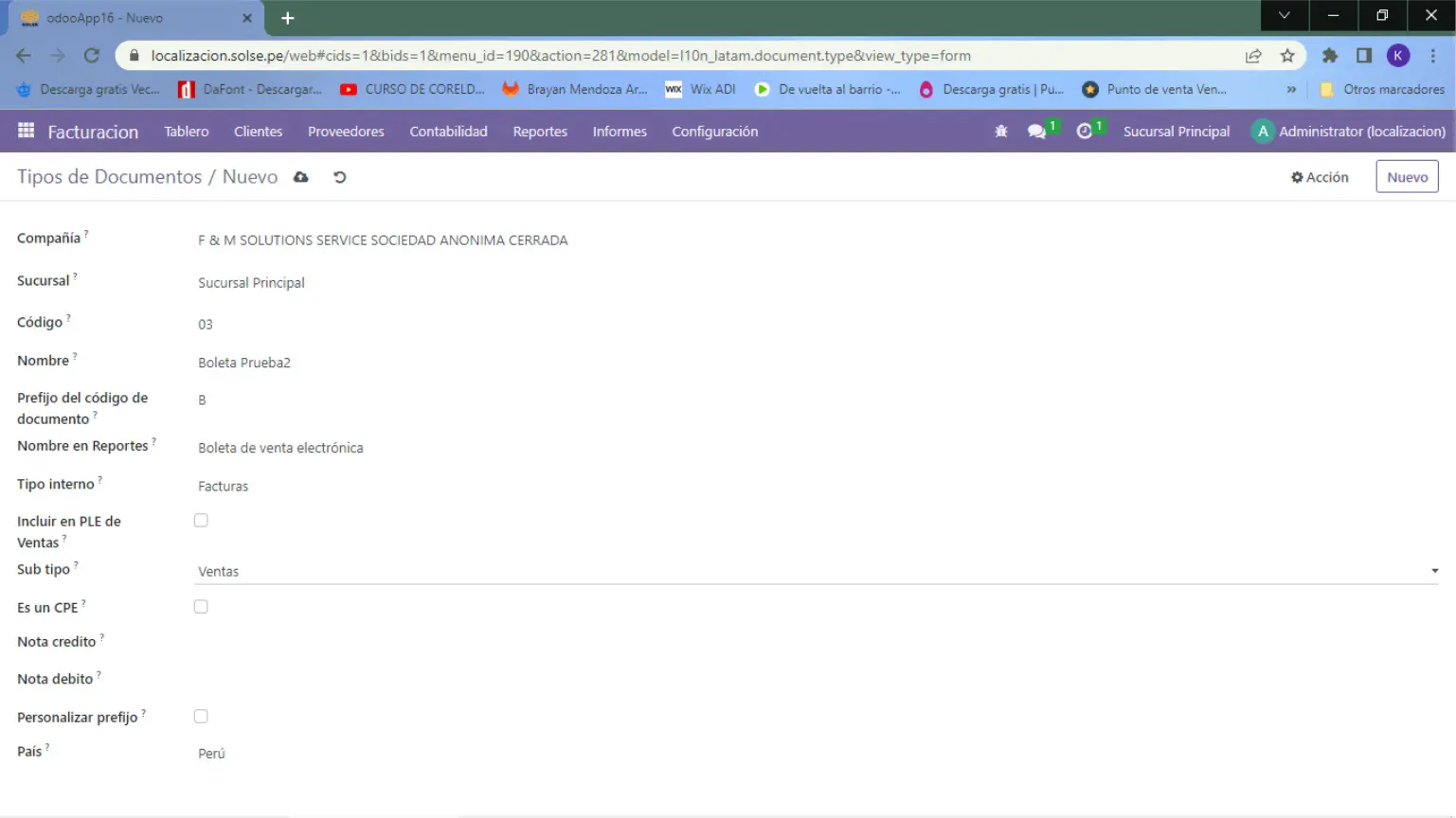Toggle Es un CPE checkbox
Screen dimensions: 1456x818
(x=201, y=607)
